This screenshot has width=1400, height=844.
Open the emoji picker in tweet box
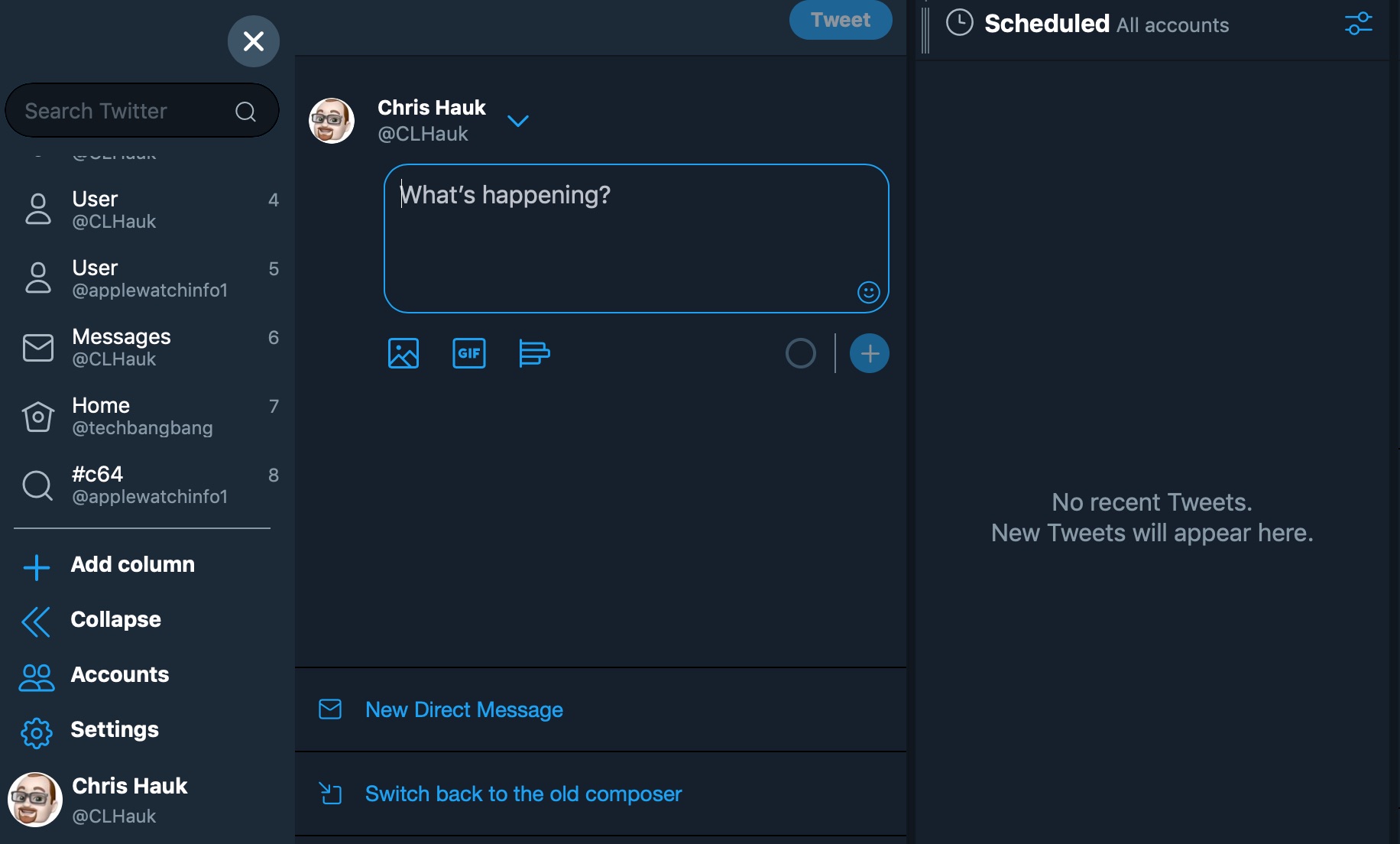[x=868, y=292]
